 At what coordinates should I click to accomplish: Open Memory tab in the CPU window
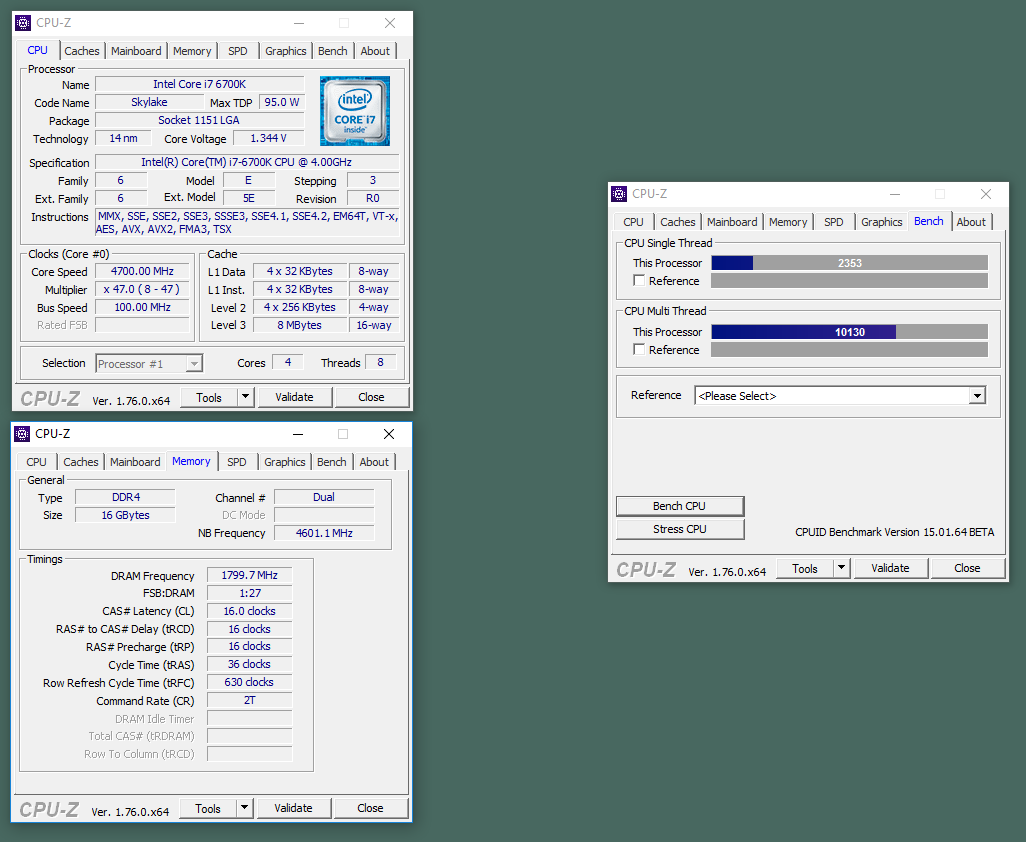192,51
